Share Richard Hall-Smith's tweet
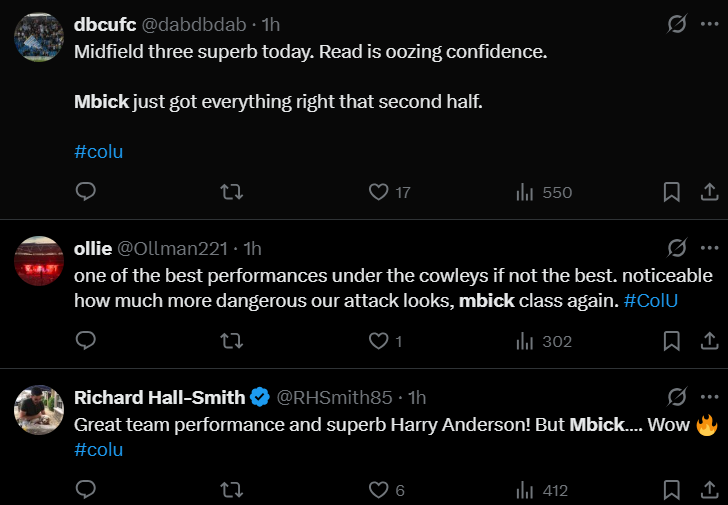Image resolution: width=728 pixels, height=505 pixels. coord(708,490)
